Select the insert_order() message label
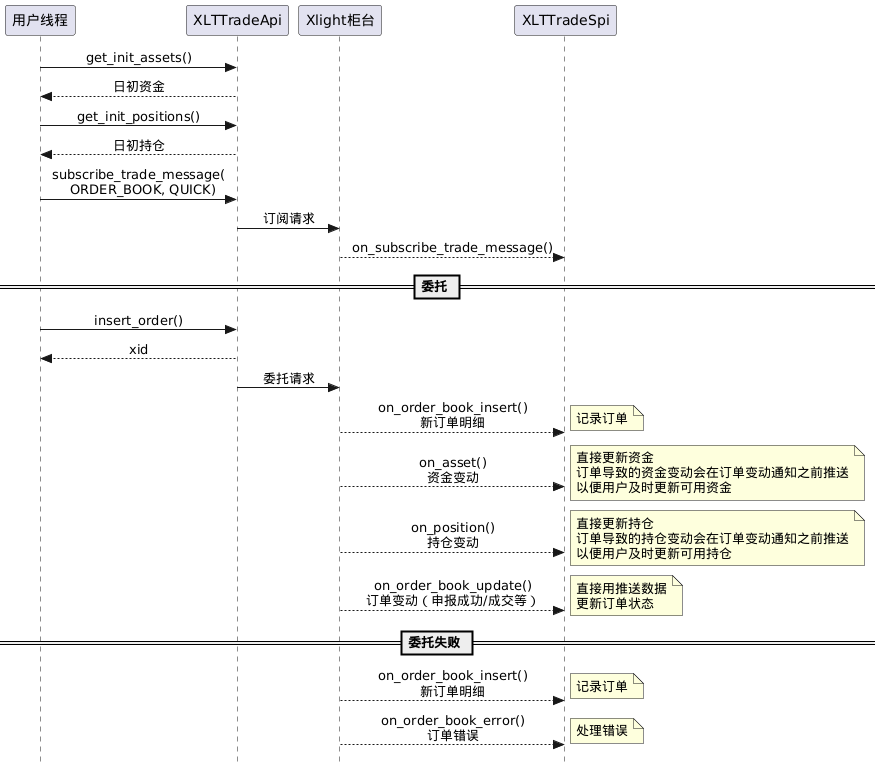This screenshot has height=768, width=880. click(139, 321)
